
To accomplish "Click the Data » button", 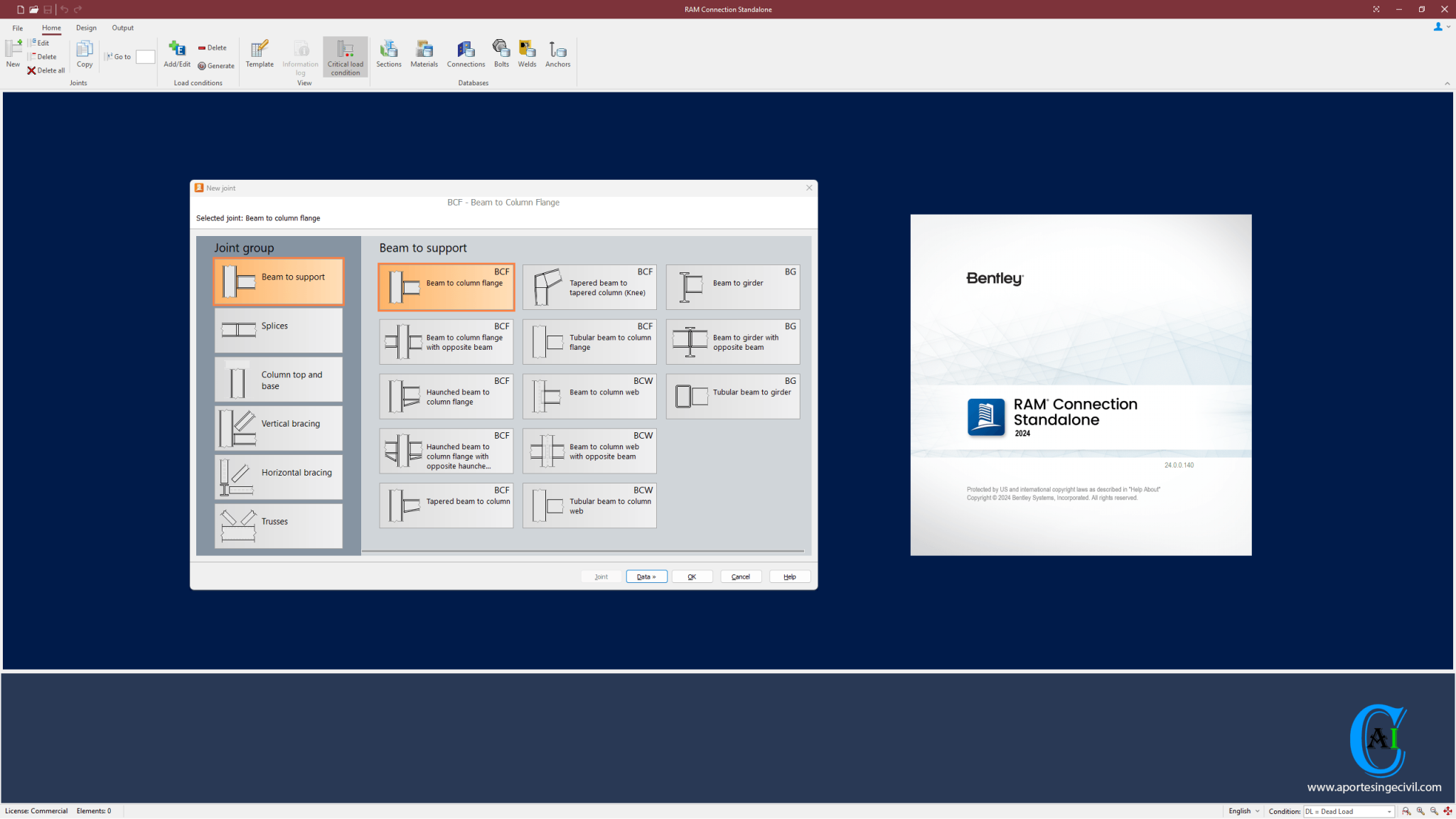I will click(646, 577).
